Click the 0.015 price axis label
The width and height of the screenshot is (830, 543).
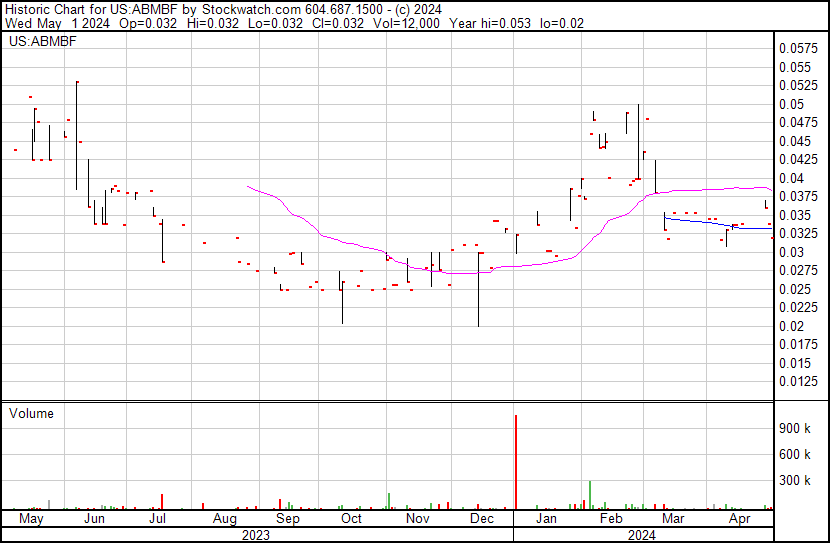tap(795, 364)
